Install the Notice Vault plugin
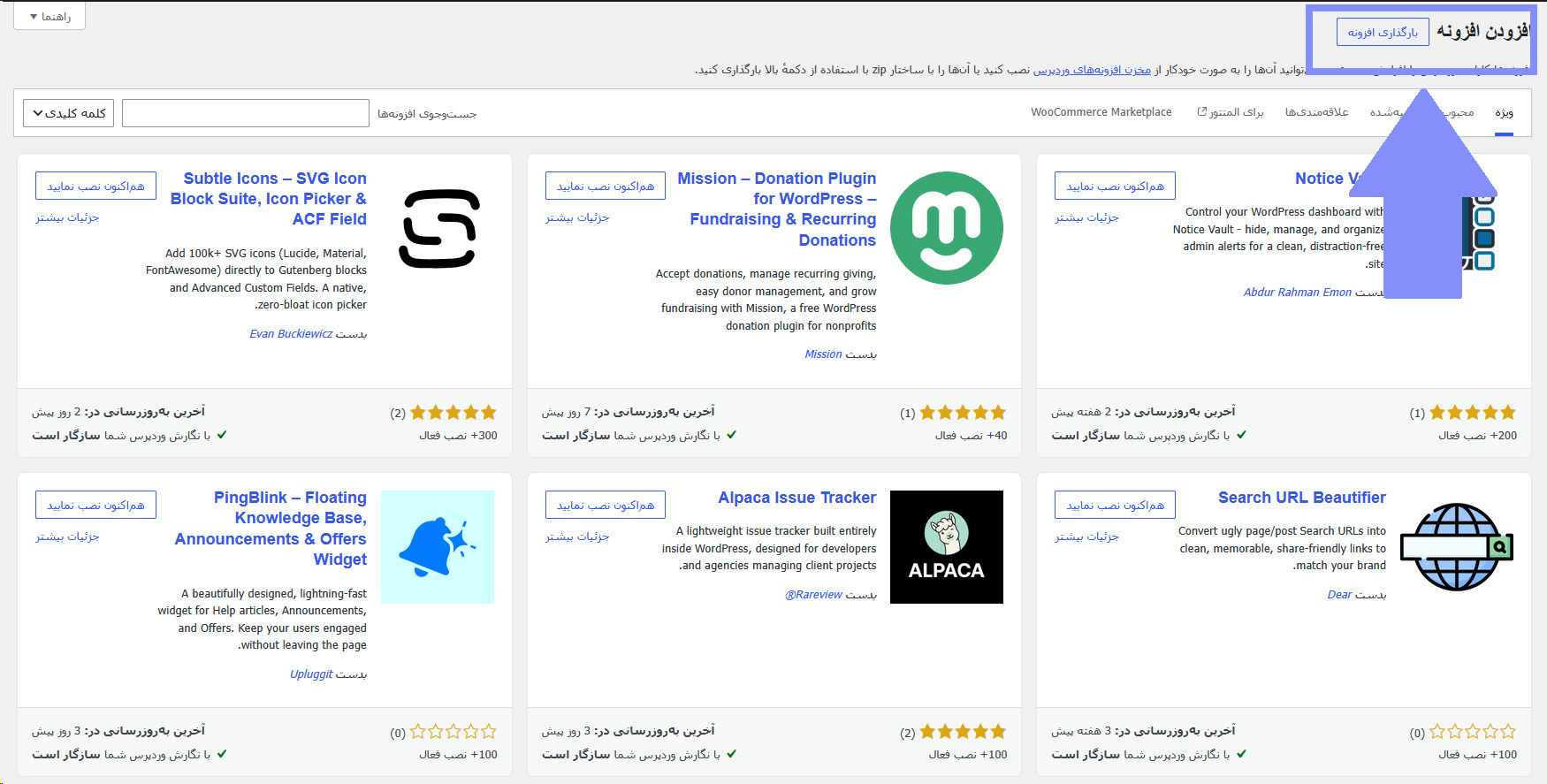1547x784 pixels. tap(1115, 186)
